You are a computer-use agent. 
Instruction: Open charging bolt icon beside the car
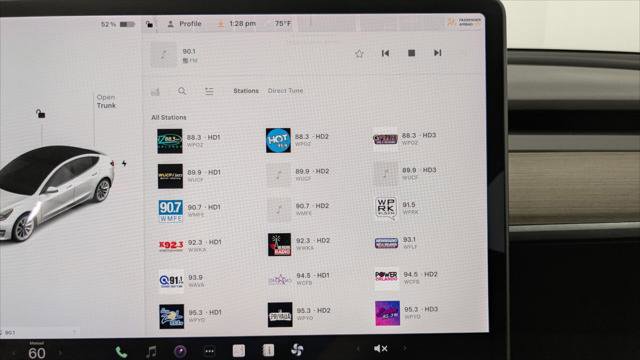(x=124, y=163)
